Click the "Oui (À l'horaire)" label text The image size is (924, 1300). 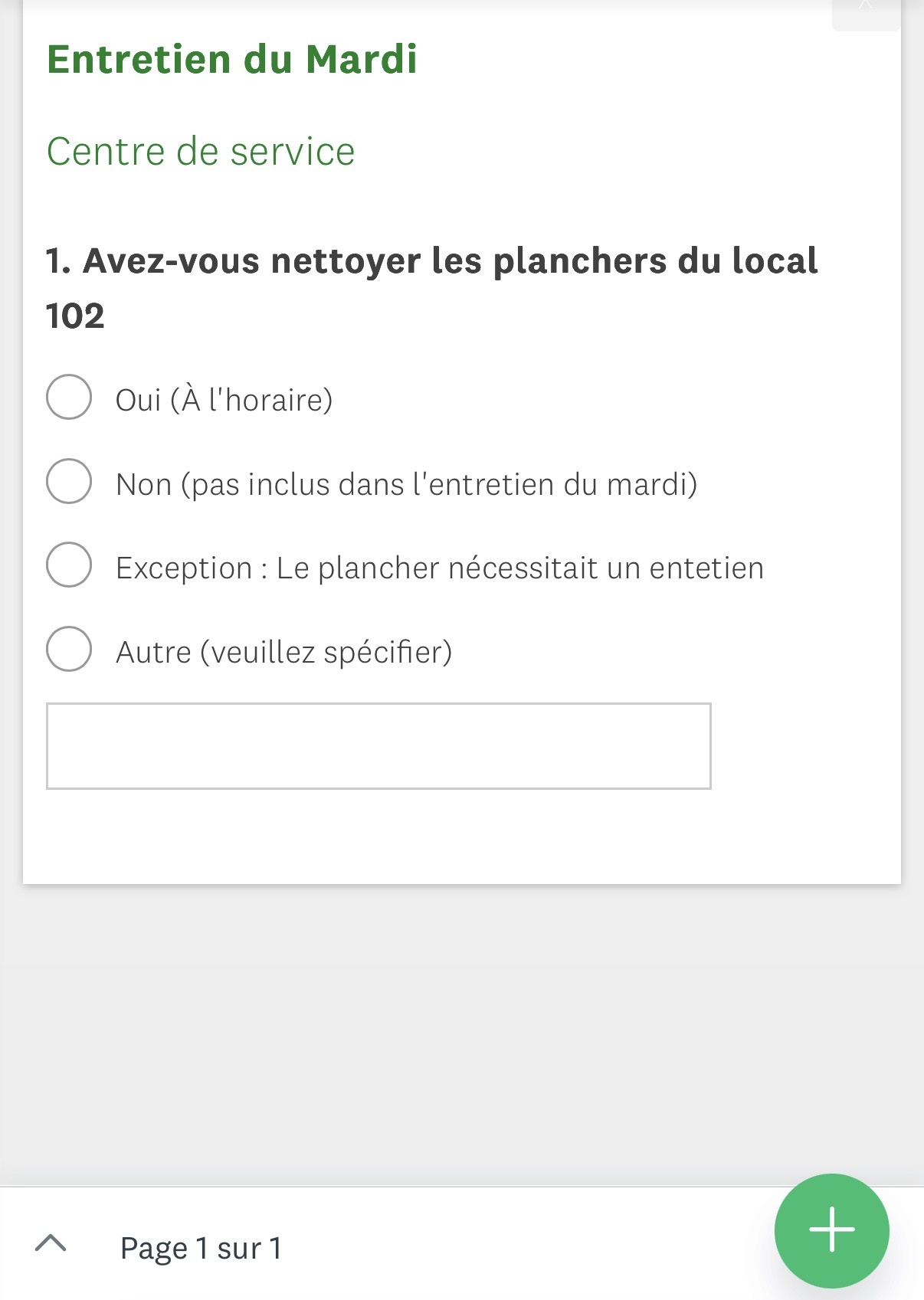point(224,400)
